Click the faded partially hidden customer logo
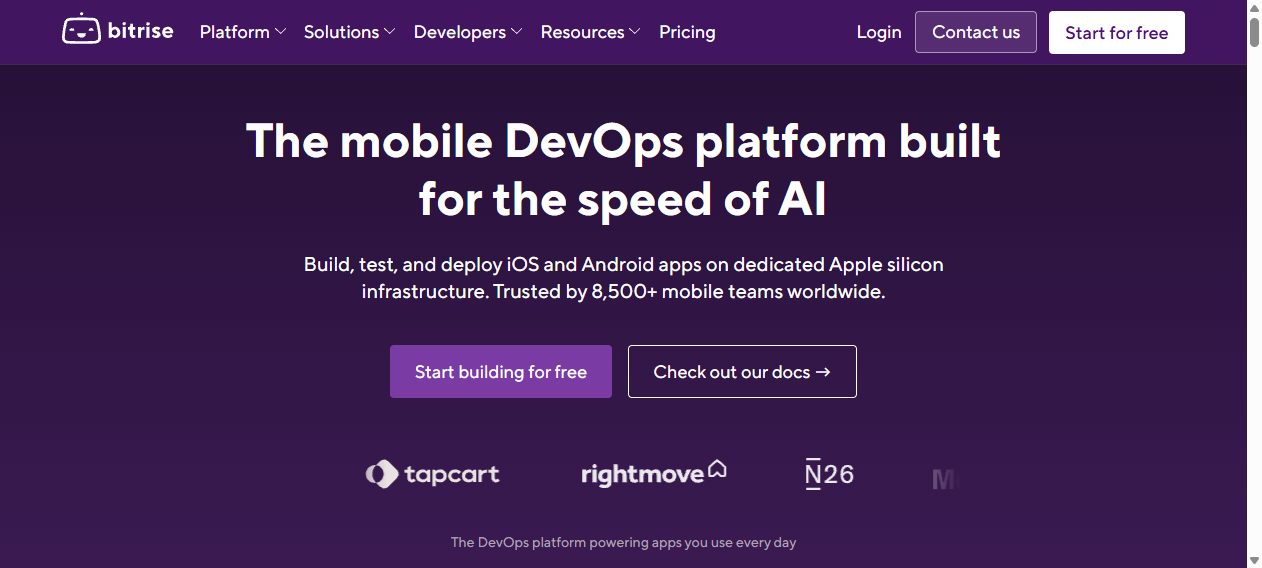Viewport: 1262px width, 568px height. pos(943,480)
